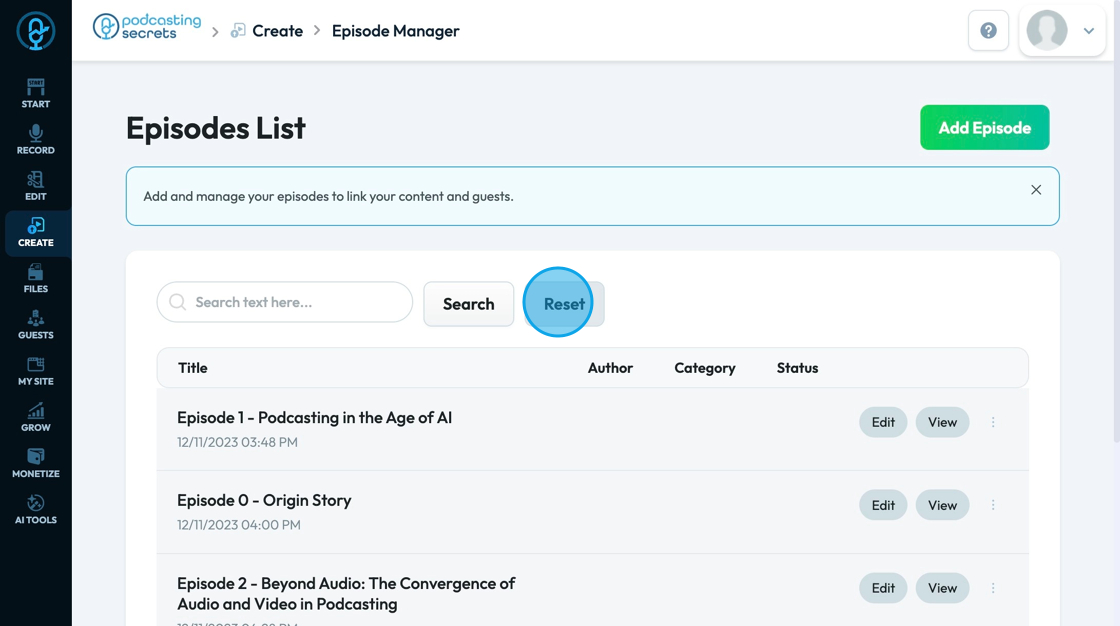1120x626 pixels.
Task: Open the Edit section in sidebar
Action: (x=36, y=186)
